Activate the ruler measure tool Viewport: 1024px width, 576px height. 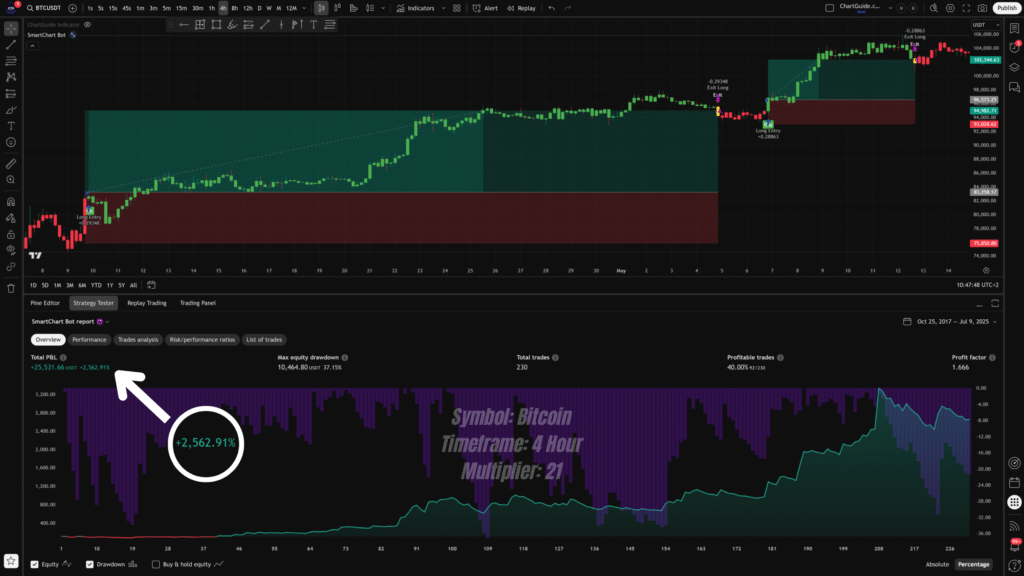[x=11, y=162]
